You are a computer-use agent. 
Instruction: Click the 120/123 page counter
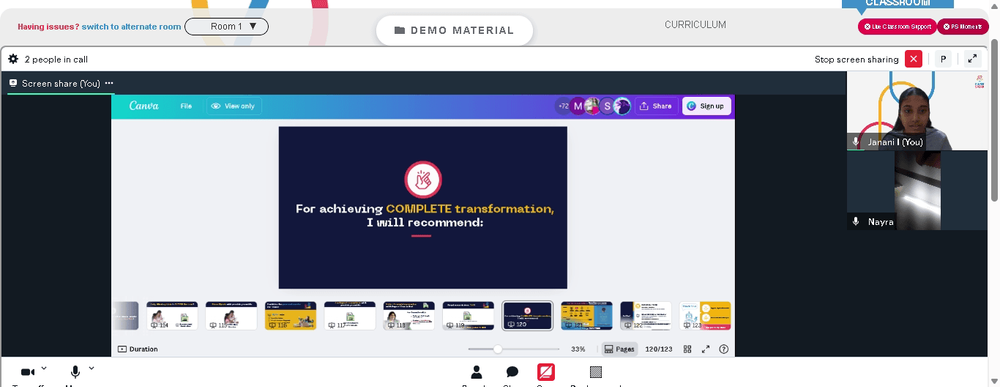click(659, 349)
